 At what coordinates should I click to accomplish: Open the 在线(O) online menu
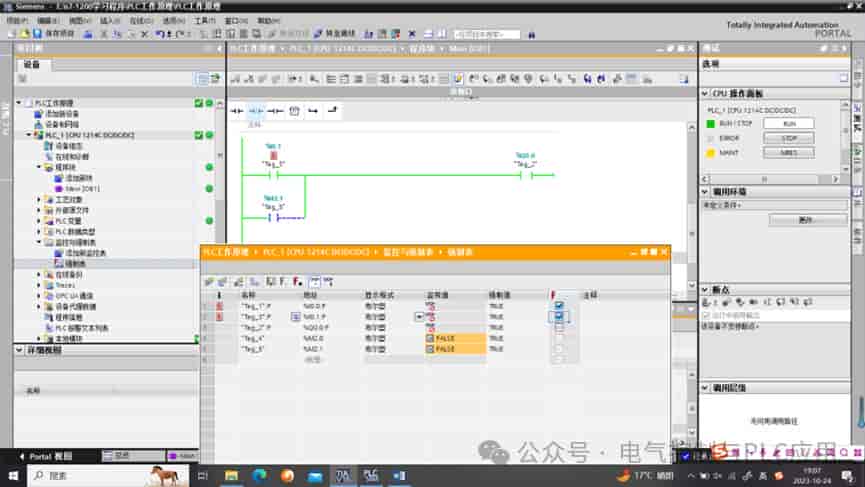click(141, 20)
